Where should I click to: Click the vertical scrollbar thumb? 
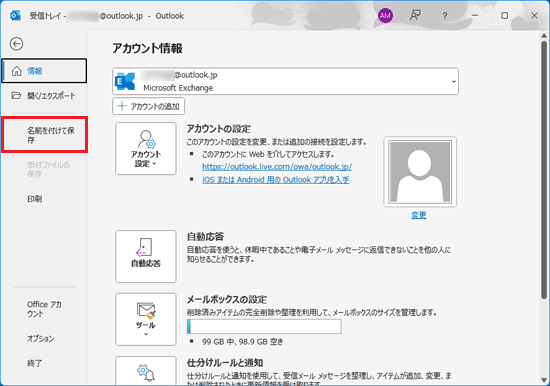[x=544, y=170]
